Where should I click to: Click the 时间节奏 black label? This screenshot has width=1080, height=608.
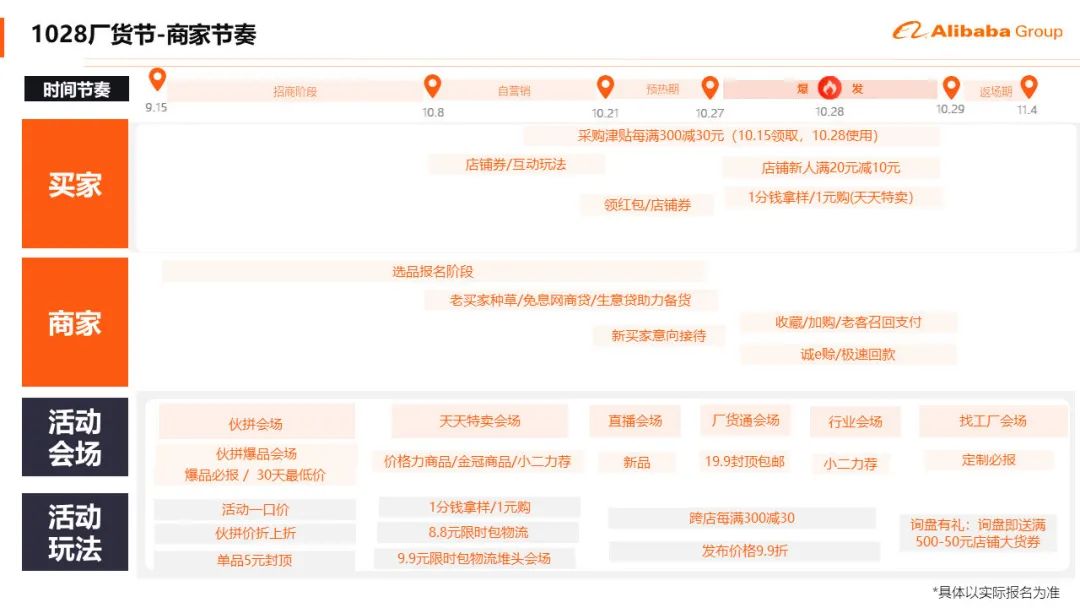75,89
